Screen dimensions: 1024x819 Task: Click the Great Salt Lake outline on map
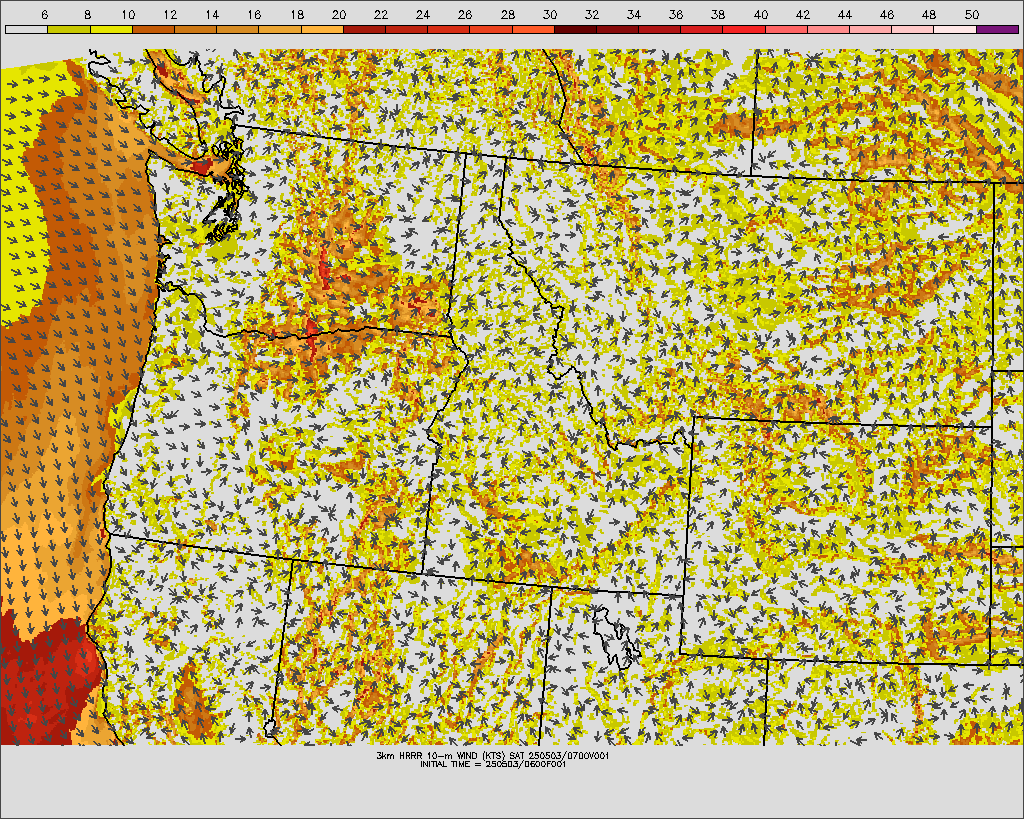click(x=616, y=638)
